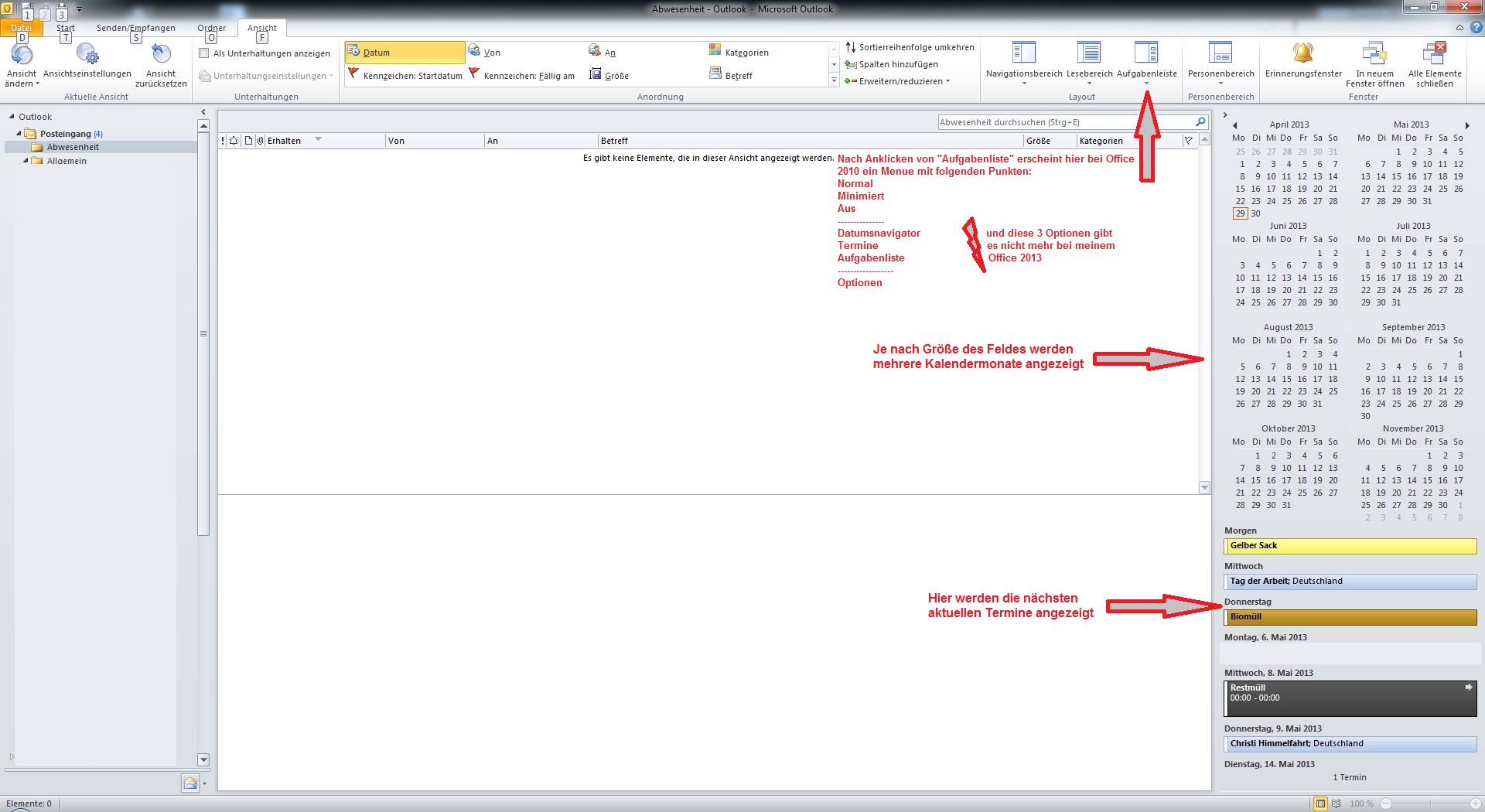The image size is (1485, 812).
Task: Minimize the ribbon with the caret
Action: coord(1459,28)
